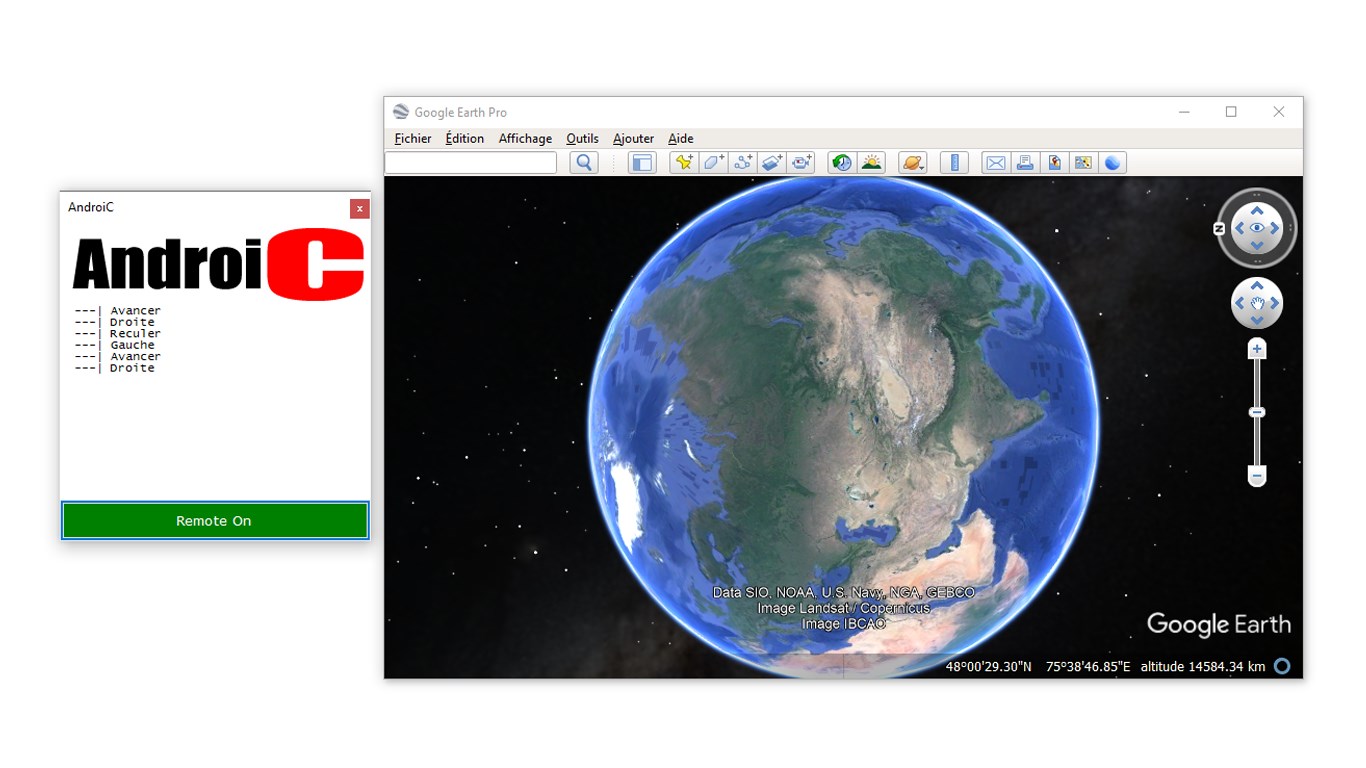The image size is (1366, 768).
Task: Look down with the eye joystick arrow
Action: pos(1257,245)
